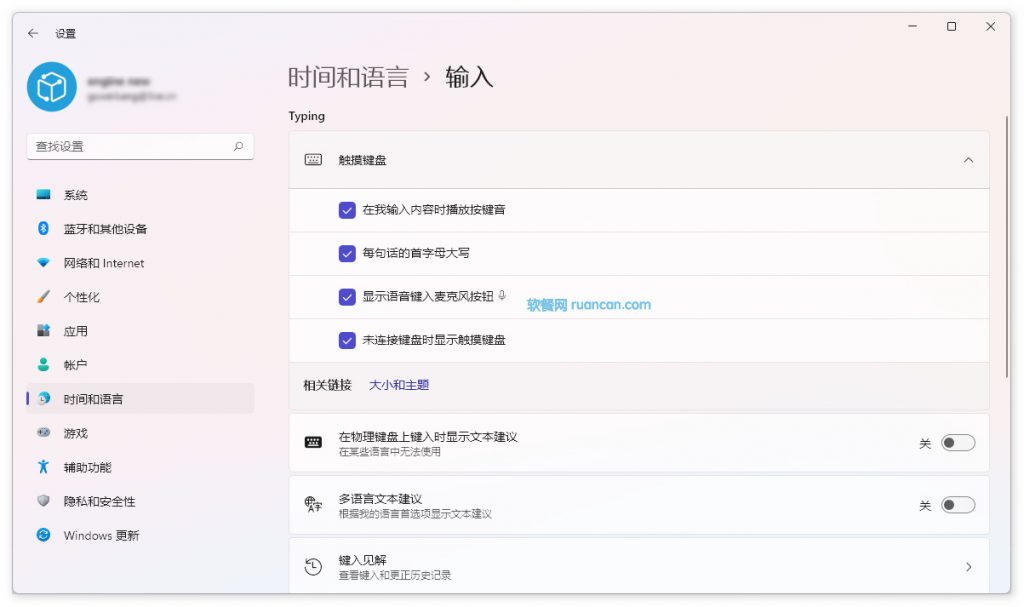The width and height of the screenshot is (1024, 607).
Task: Open the 大小和主题 related link
Action: click(x=399, y=385)
